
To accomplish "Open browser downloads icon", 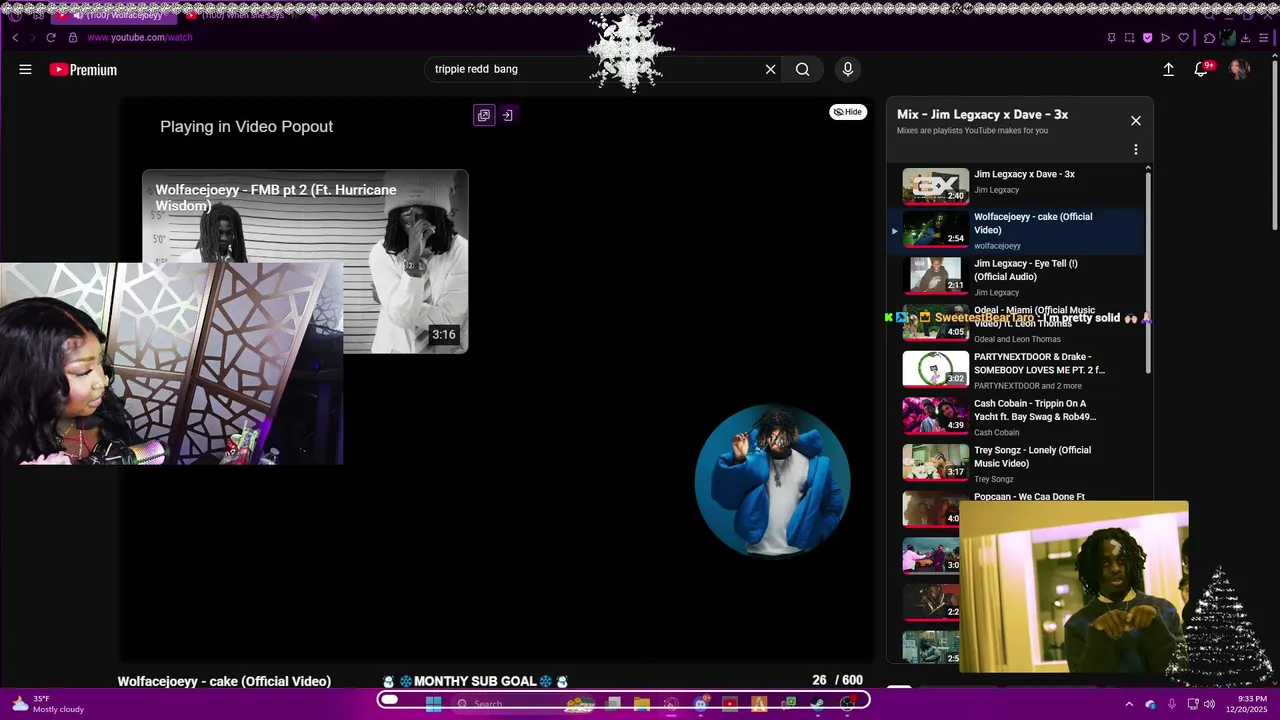I will 1246,38.
